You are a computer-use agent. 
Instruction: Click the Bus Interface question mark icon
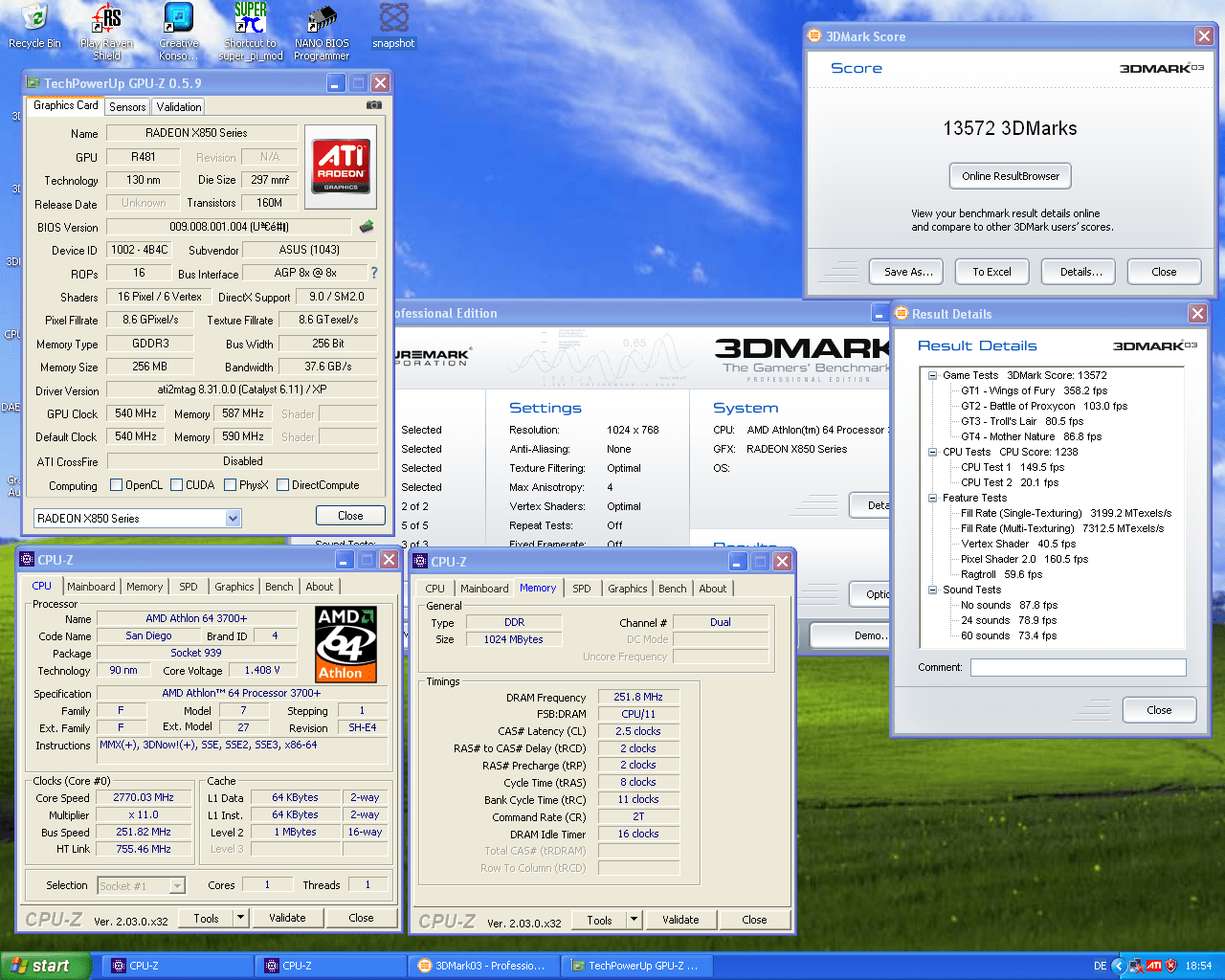tap(374, 273)
